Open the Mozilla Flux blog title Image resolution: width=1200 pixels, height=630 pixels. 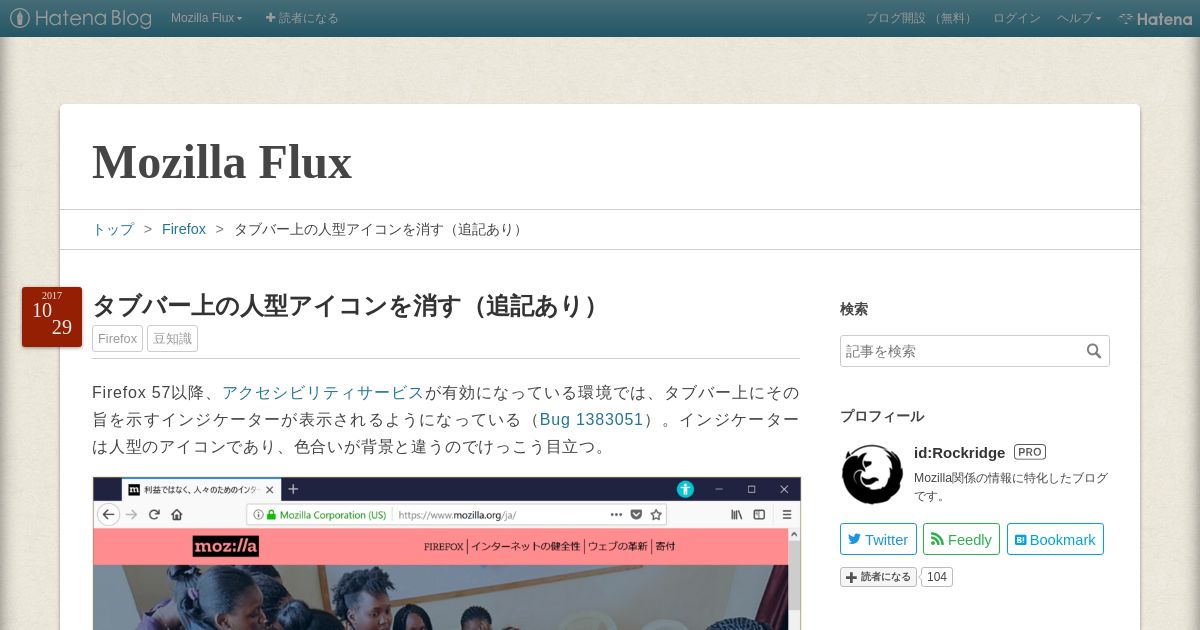point(222,162)
